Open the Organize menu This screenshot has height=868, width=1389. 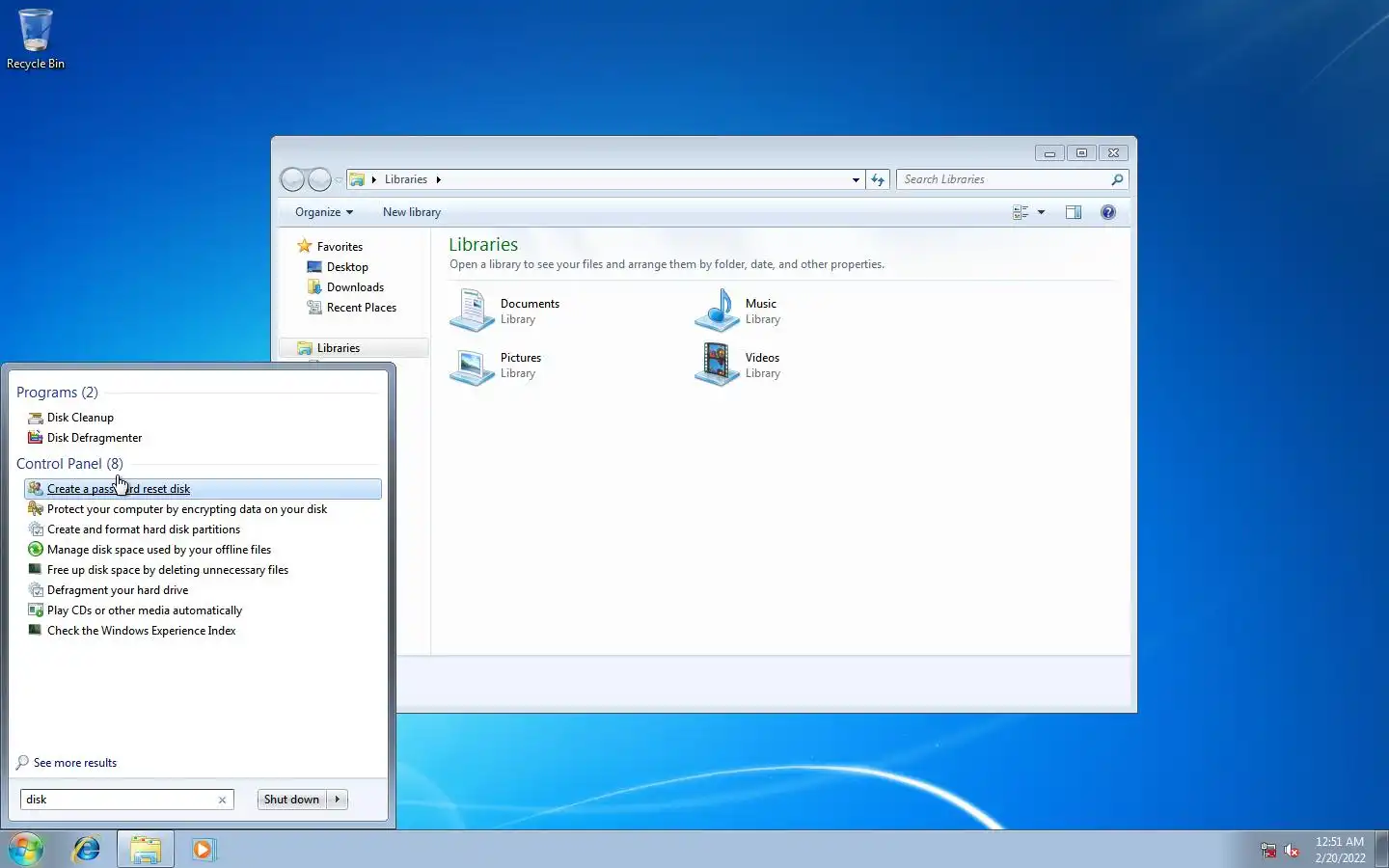324,212
